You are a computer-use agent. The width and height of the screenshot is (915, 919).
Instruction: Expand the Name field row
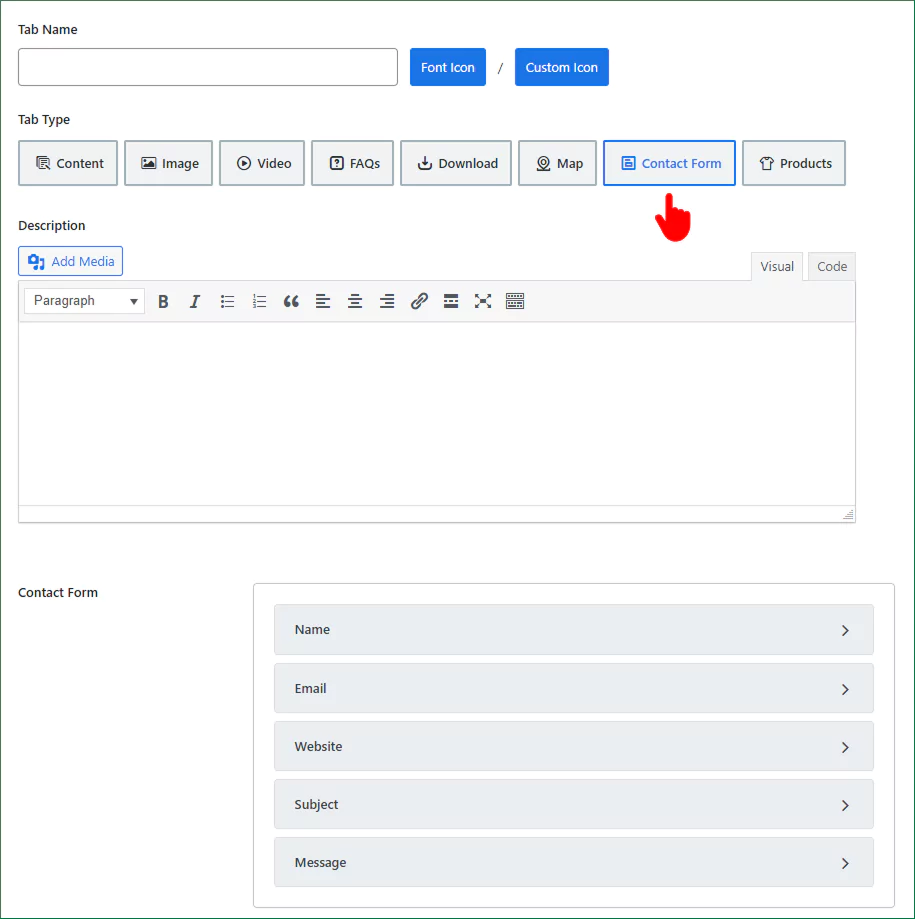pyautogui.click(x=574, y=629)
